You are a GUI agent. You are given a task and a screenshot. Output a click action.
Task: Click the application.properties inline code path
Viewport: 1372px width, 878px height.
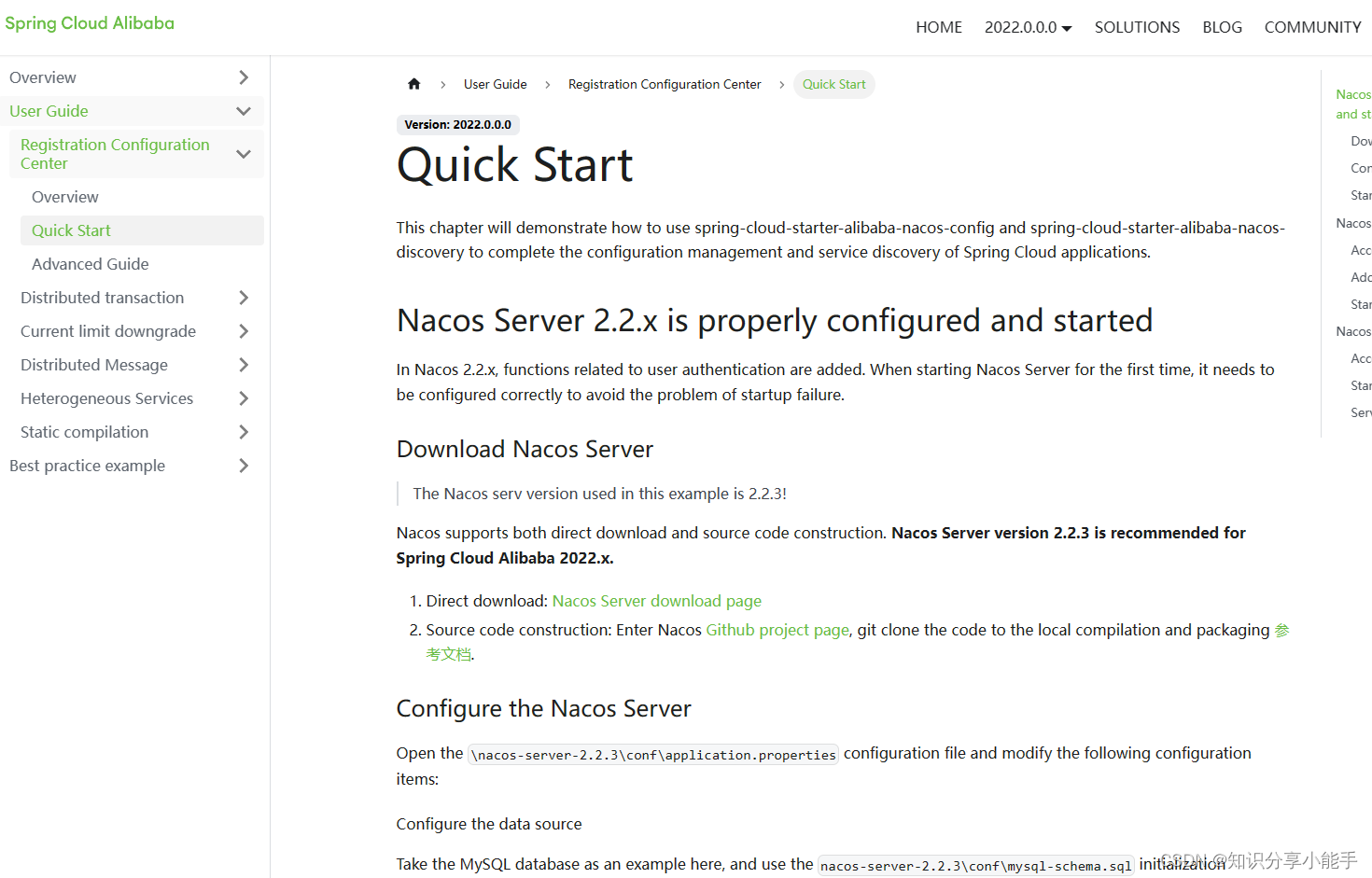click(653, 755)
